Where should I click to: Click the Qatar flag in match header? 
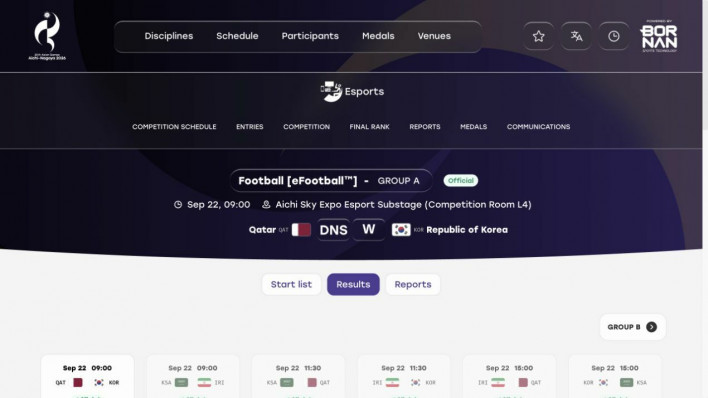tap(301, 229)
